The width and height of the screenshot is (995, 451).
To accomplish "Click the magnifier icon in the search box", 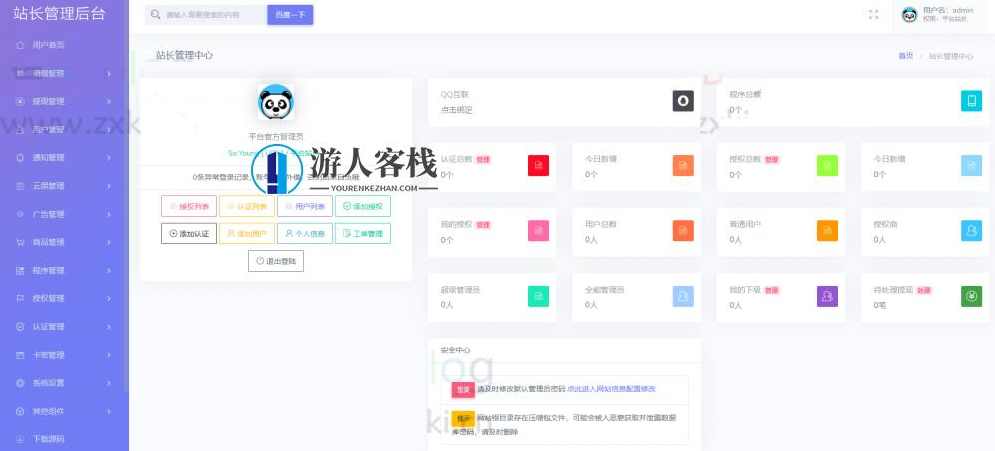I will (155, 15).
